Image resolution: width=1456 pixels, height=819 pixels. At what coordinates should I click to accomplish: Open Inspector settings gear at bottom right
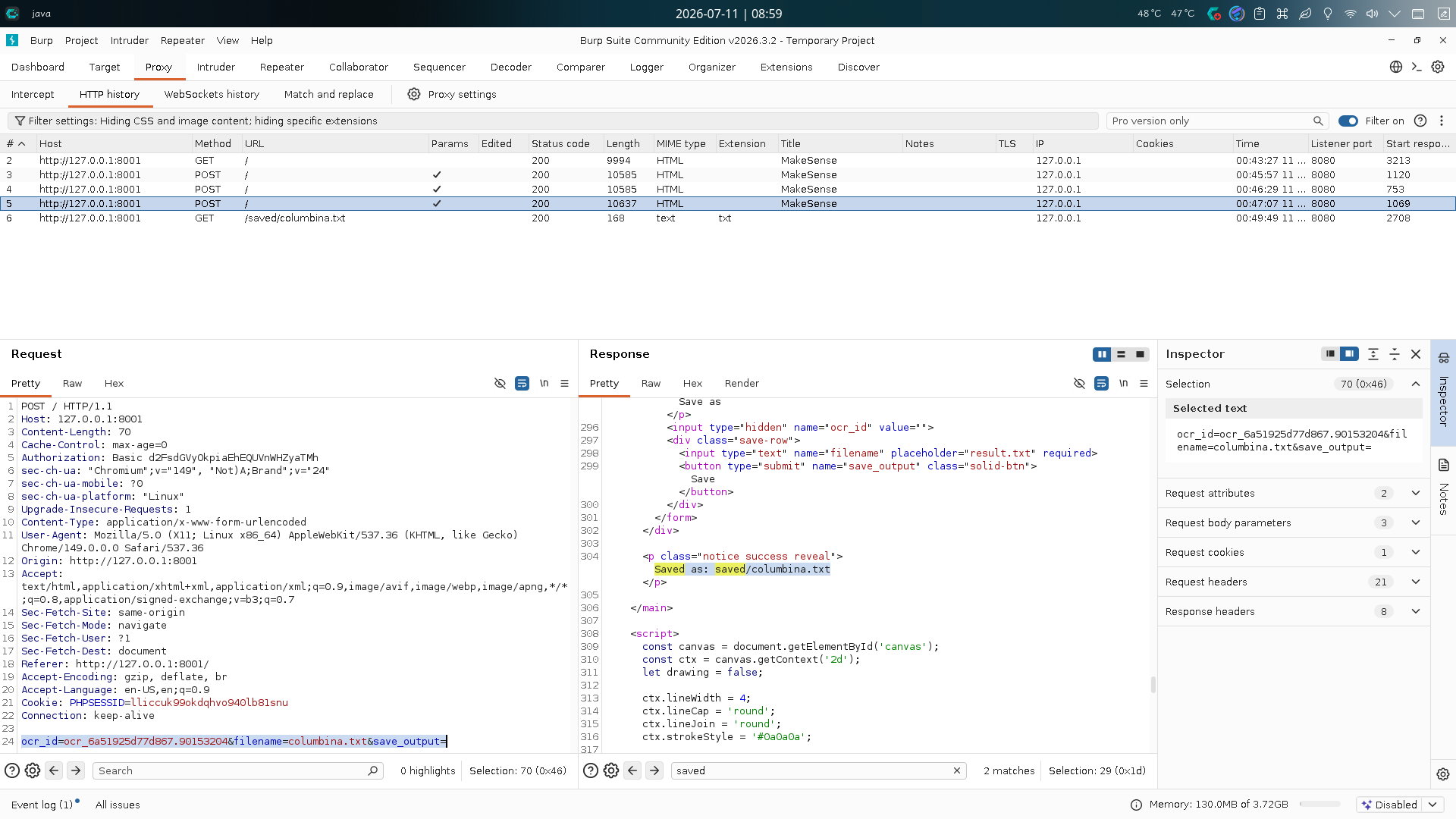pos(1443,774)
